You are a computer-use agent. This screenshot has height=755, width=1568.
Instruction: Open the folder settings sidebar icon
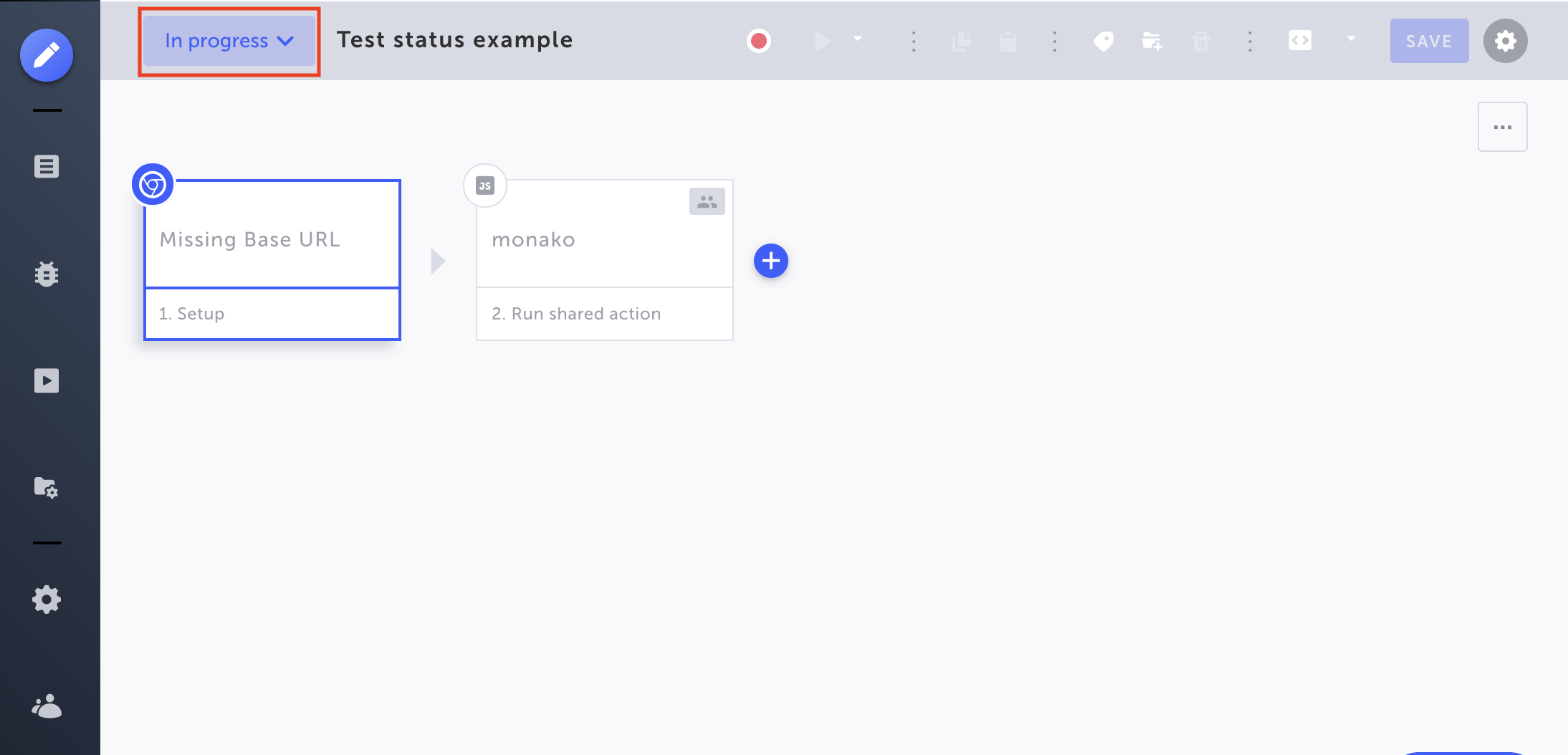pyautogui.click(x=47, y=488)
